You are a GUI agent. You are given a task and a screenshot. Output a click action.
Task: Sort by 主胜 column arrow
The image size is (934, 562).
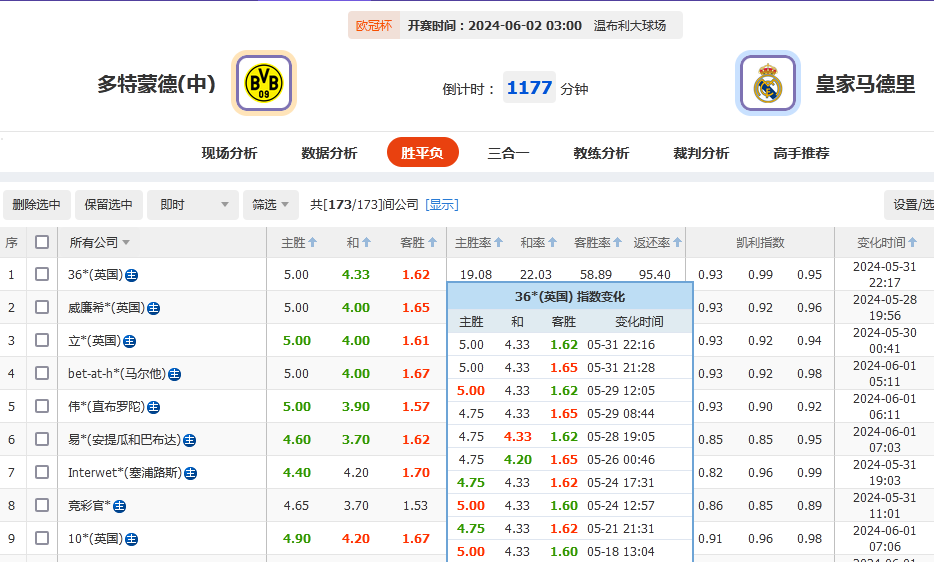(313, 243)
